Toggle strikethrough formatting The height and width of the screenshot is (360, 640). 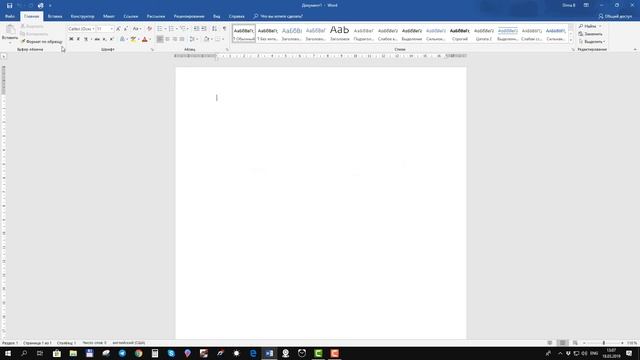97,39
